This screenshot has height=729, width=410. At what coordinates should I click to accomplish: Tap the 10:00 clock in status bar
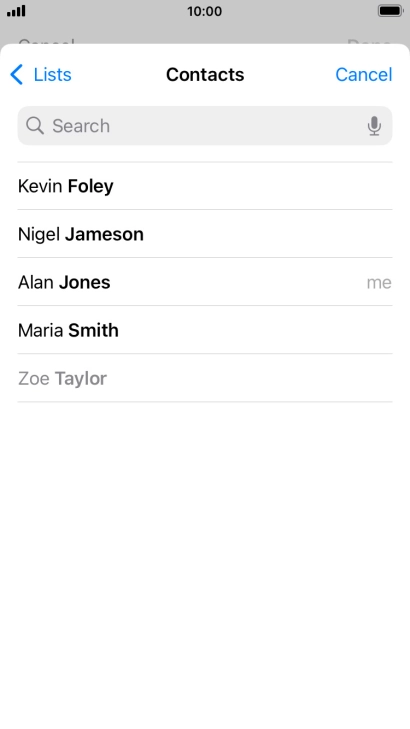[205, 11]
